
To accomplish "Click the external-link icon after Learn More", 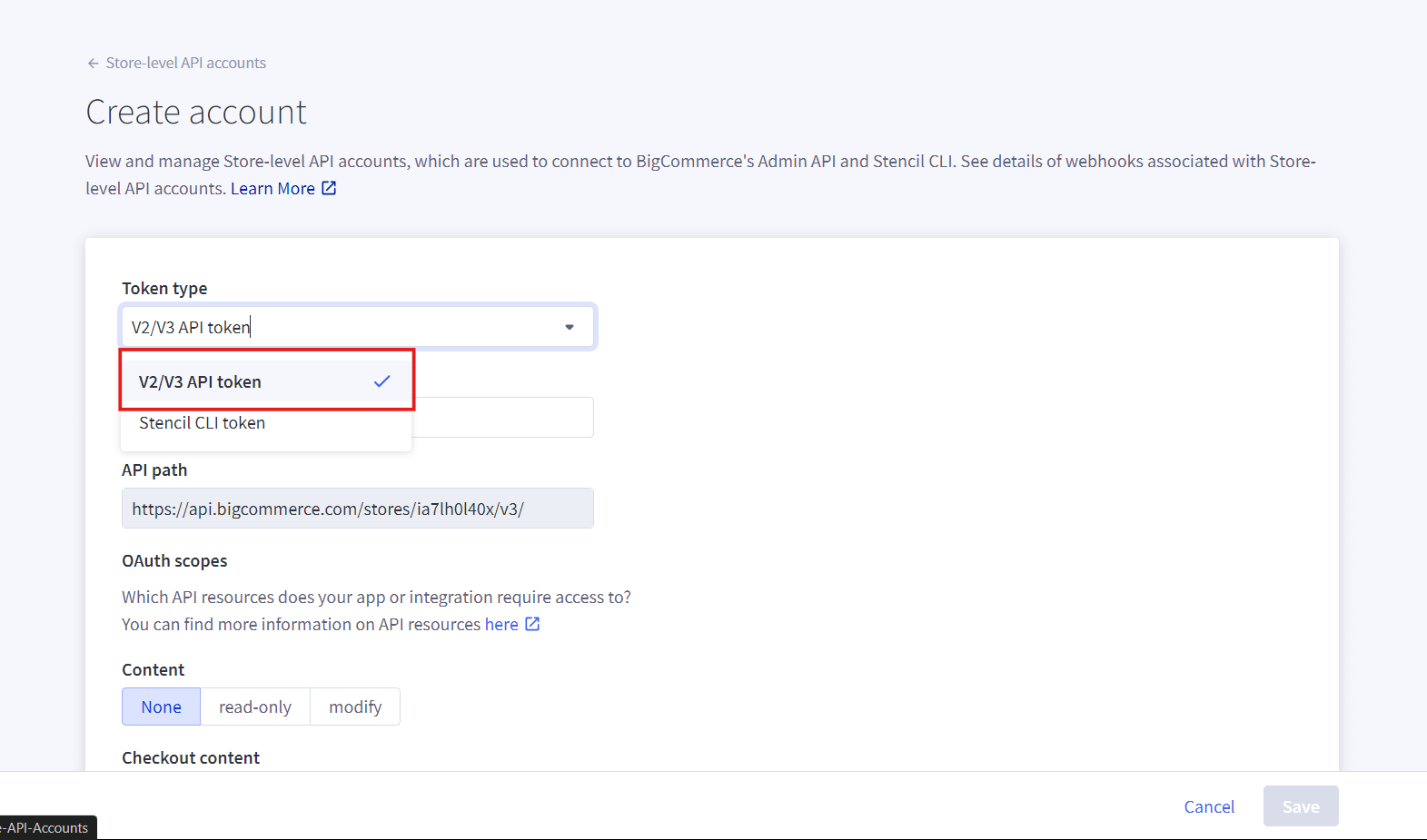I will click(x=329, y=188).
